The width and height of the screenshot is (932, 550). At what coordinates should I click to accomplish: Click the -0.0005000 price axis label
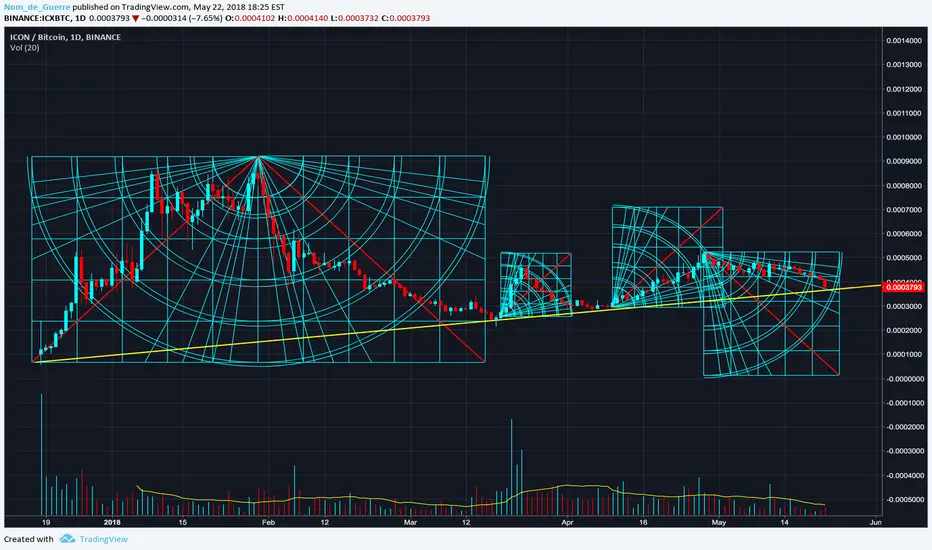click(x=903, y=499)
